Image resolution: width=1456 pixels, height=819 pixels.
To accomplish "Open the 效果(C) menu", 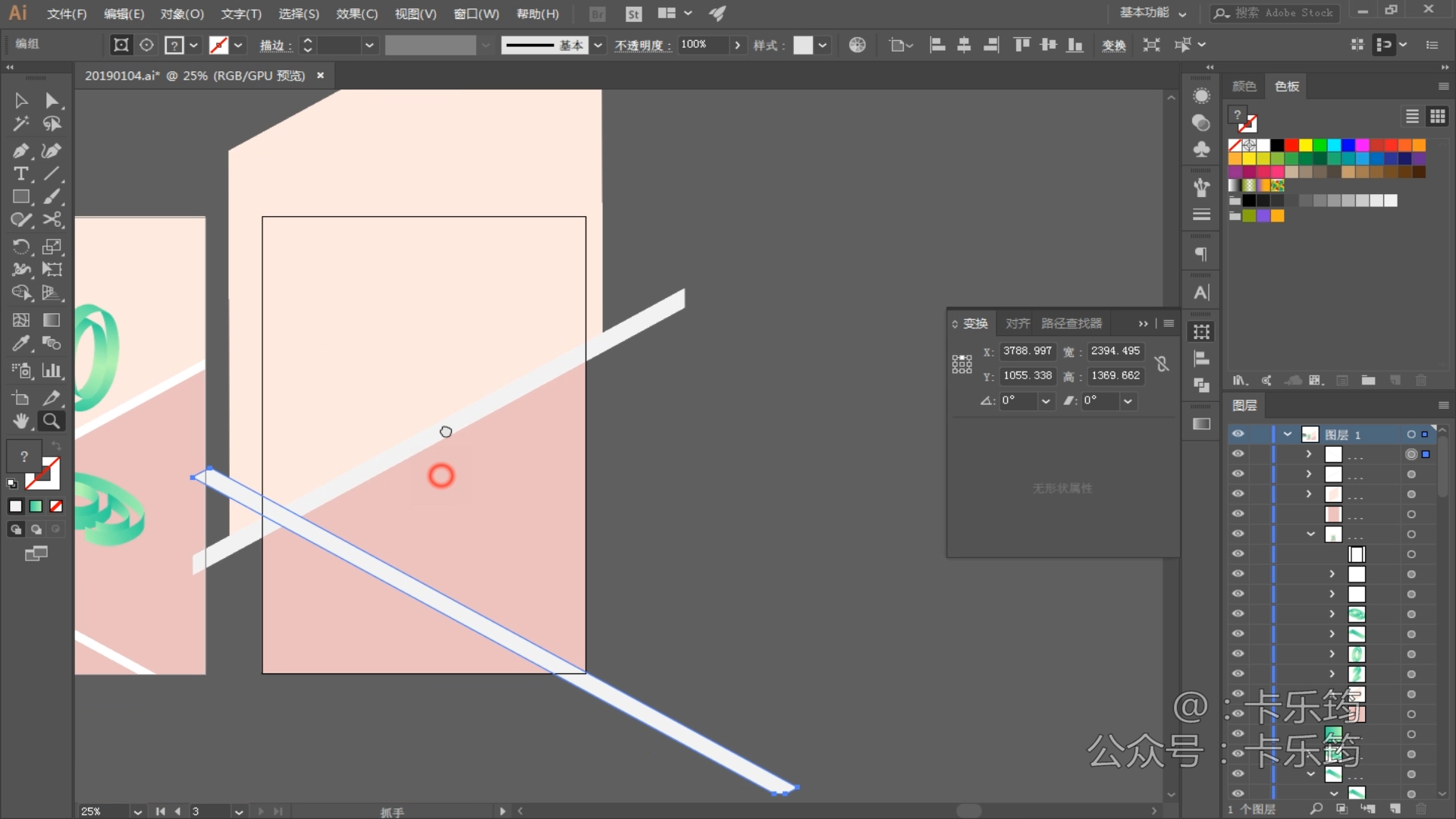I will [x=356, y=14].
